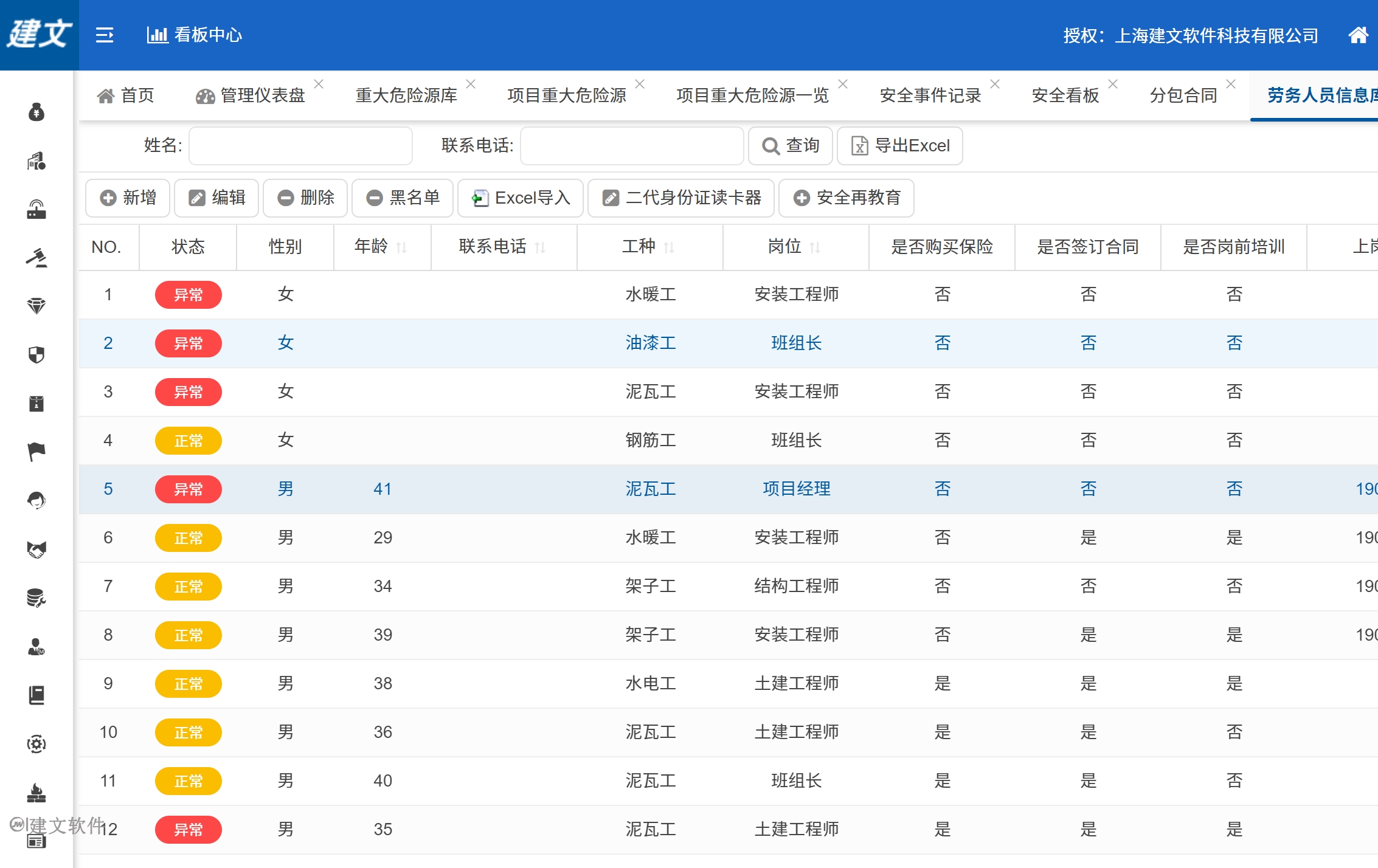Click the 异常 badge in row 12
This screenshot has height=868, width=1378.
[x=189, y=830]
